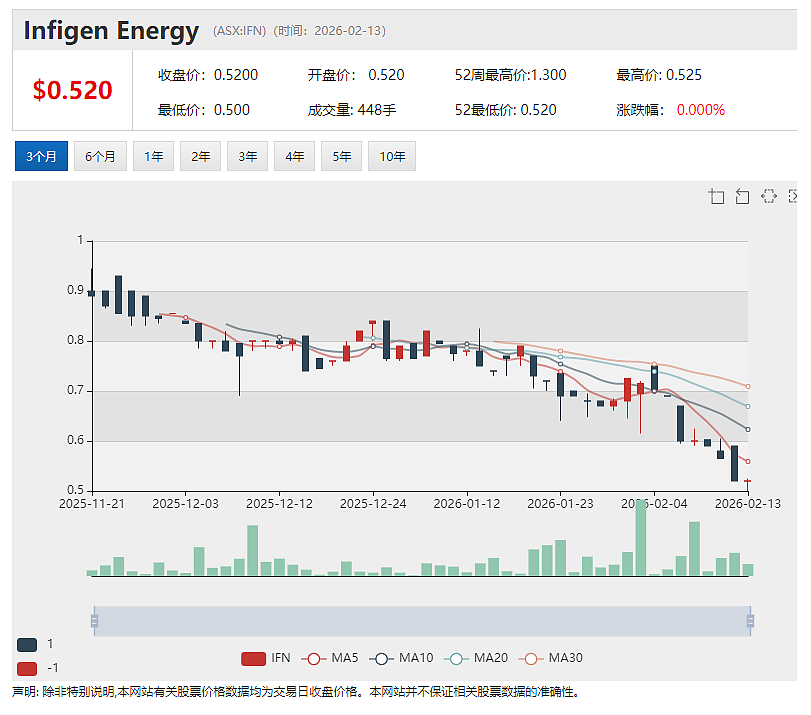Toggle the MA20 legend entry
The image size is (811, 715).
click(x=476, y=658)
